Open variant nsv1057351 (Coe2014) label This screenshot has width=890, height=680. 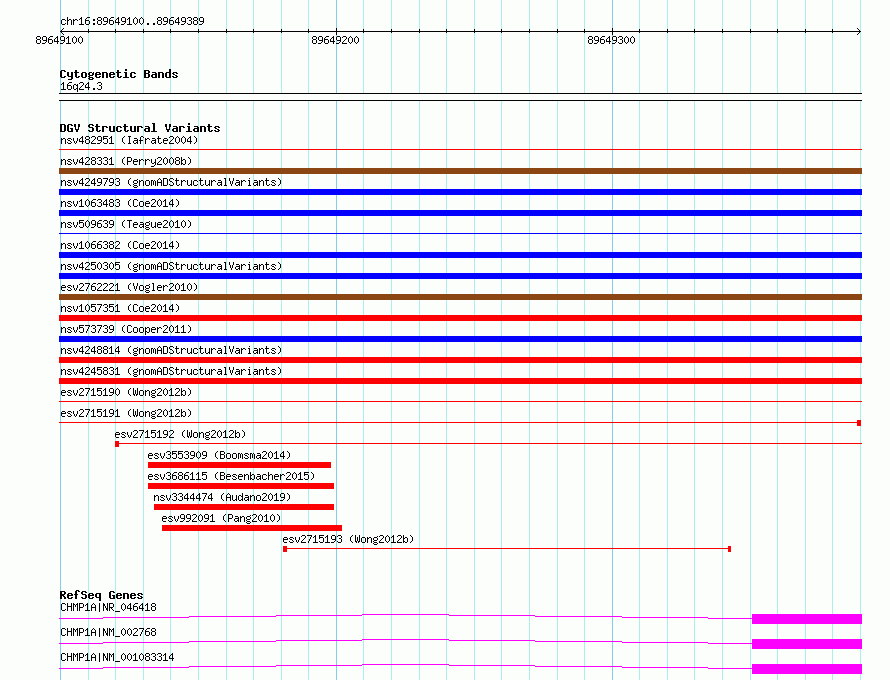click(x=120, y=308)
